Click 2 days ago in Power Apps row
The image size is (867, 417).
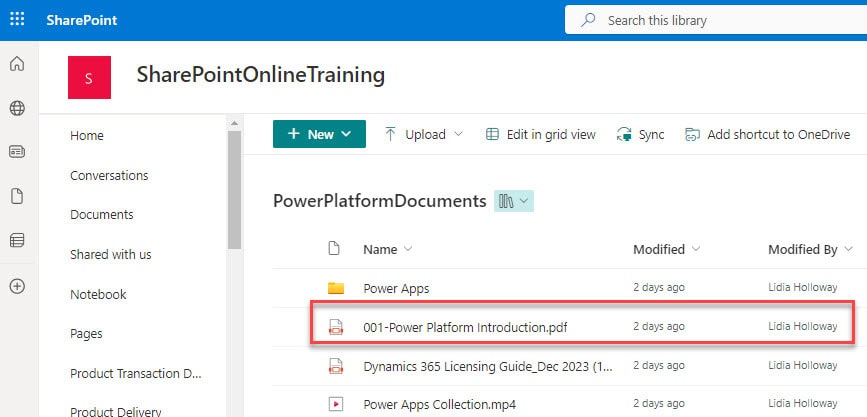point(659,288)
